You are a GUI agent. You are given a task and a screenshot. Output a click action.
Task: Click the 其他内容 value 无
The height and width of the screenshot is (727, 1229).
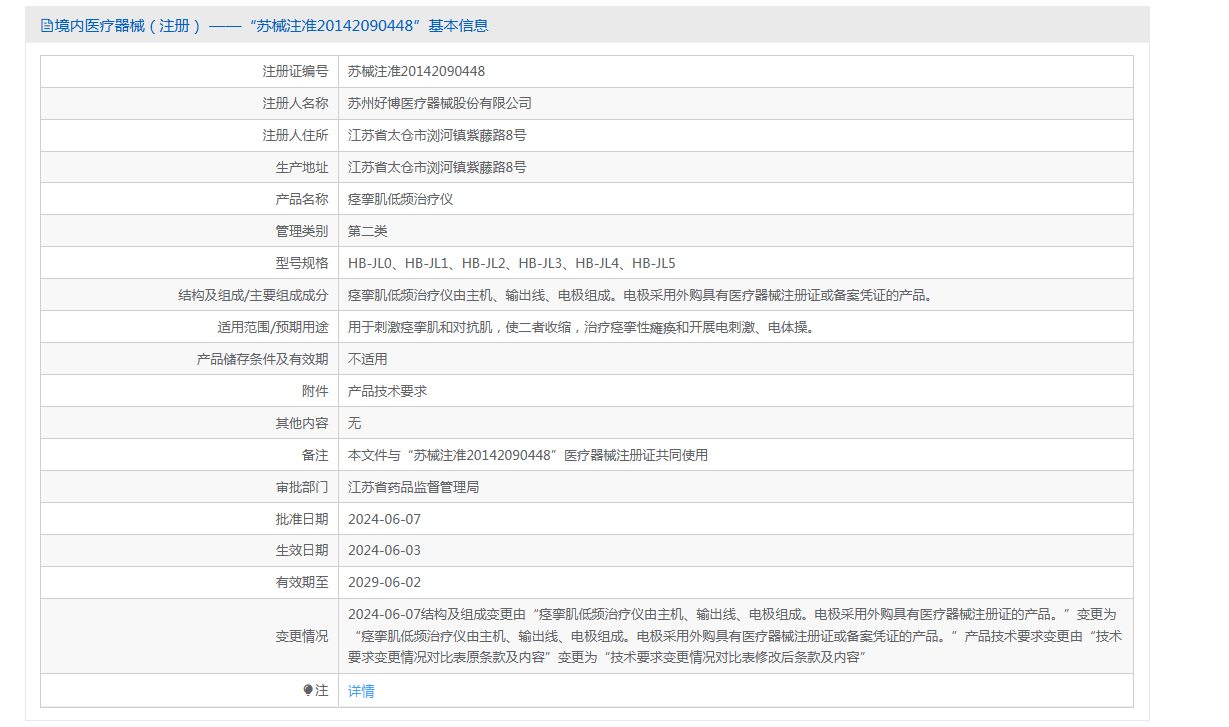click(x=355, y=423)
